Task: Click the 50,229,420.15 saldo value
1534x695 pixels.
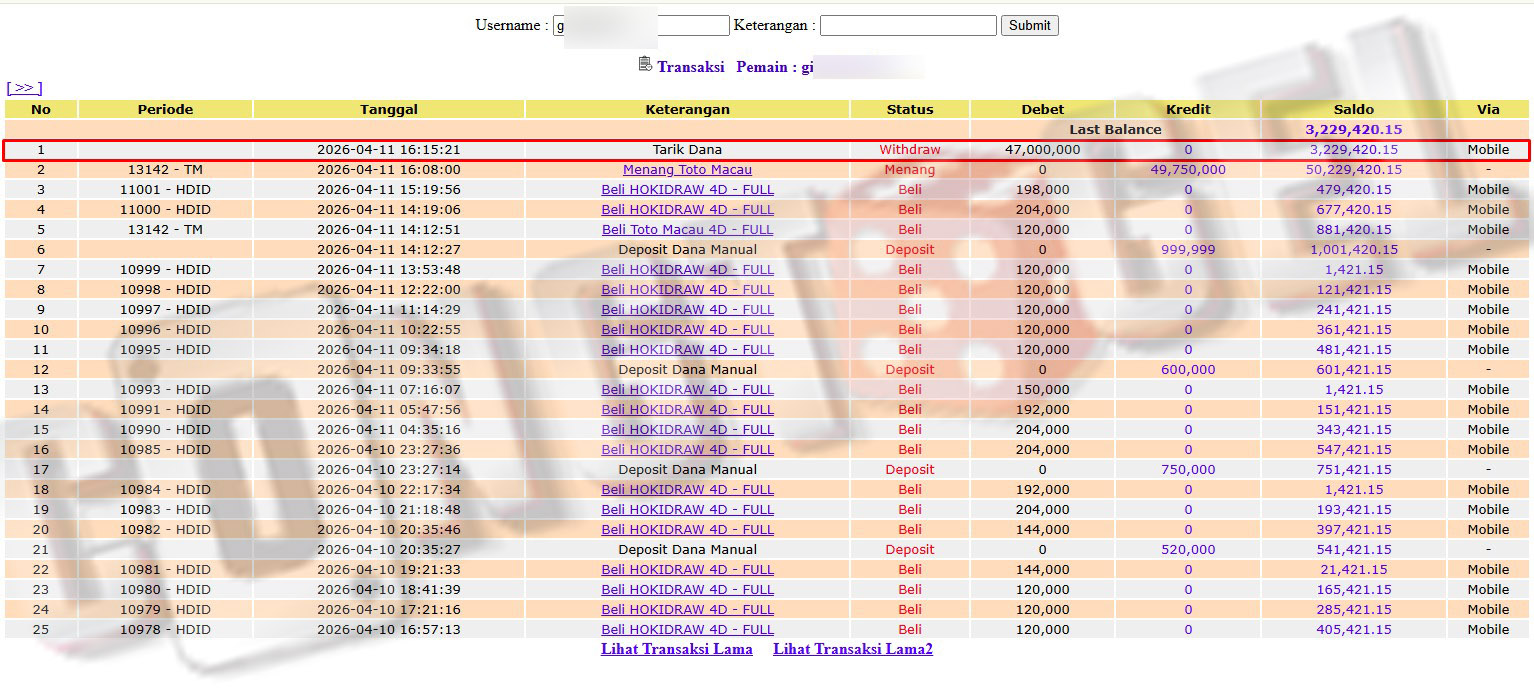Action: (x=1354, y=170)
